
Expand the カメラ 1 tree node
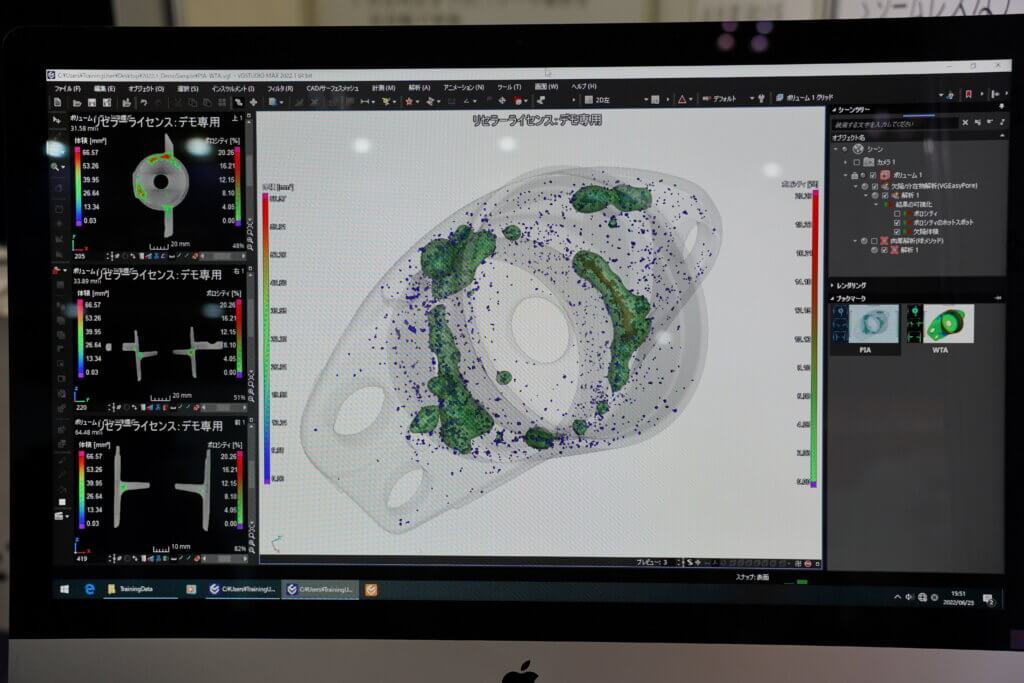(x=846, y=162)
